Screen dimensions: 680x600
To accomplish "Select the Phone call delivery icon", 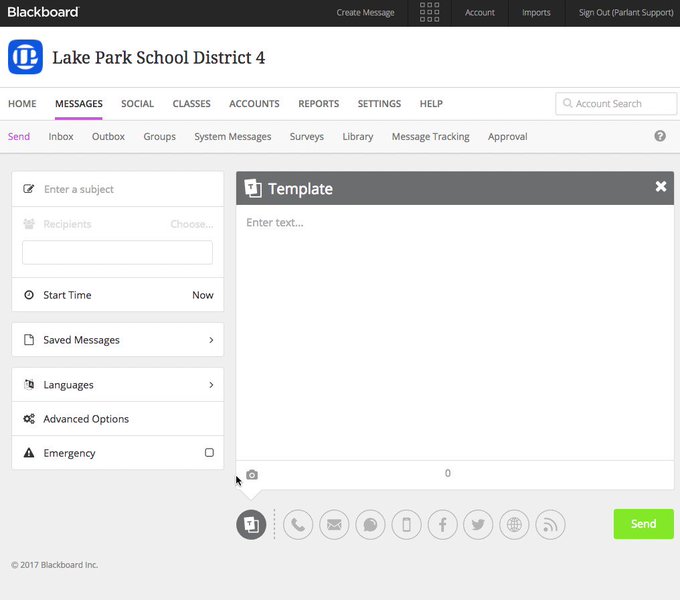I will (298, 525).
